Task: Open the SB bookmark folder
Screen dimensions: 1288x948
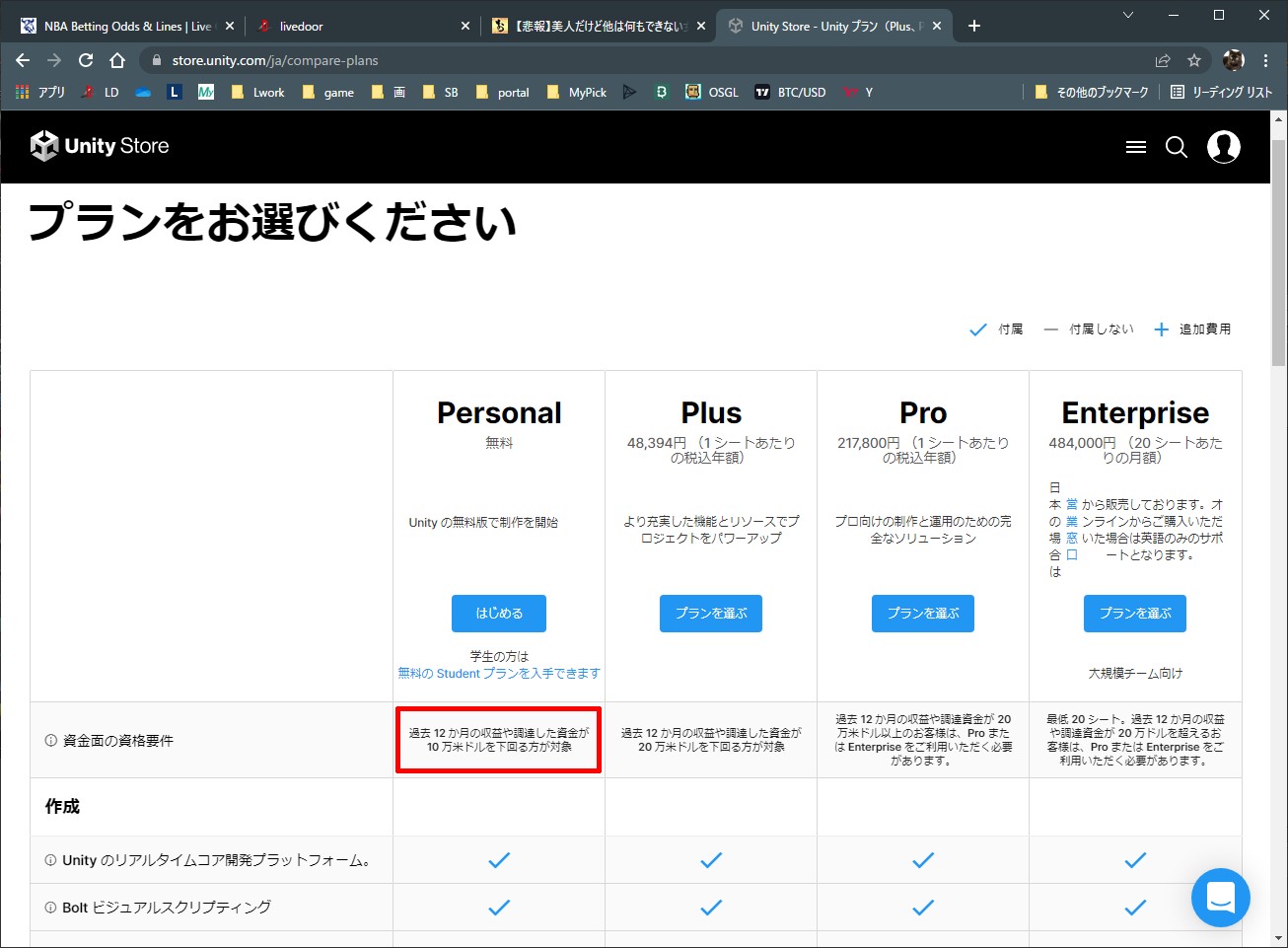Action: click(440, 92)
